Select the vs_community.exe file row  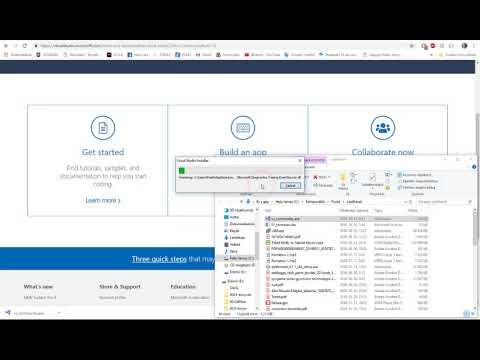point(346,219)
